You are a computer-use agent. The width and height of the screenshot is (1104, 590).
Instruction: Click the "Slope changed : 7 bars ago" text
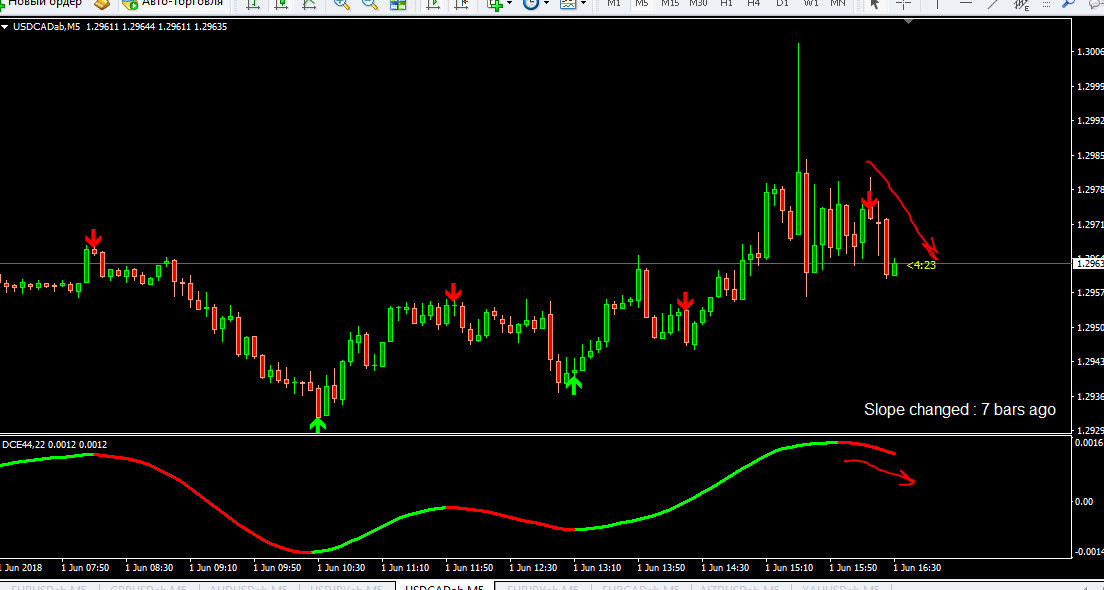(960, 410)
